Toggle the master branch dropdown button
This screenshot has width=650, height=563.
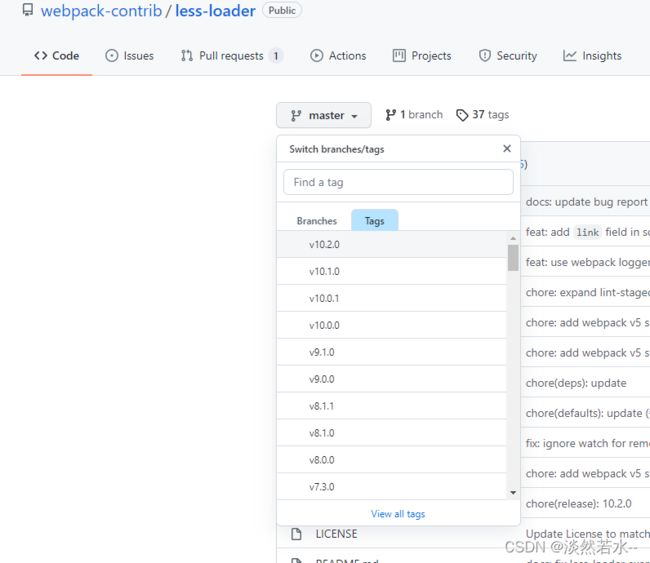pyautogui.click(x=324, y=115)
